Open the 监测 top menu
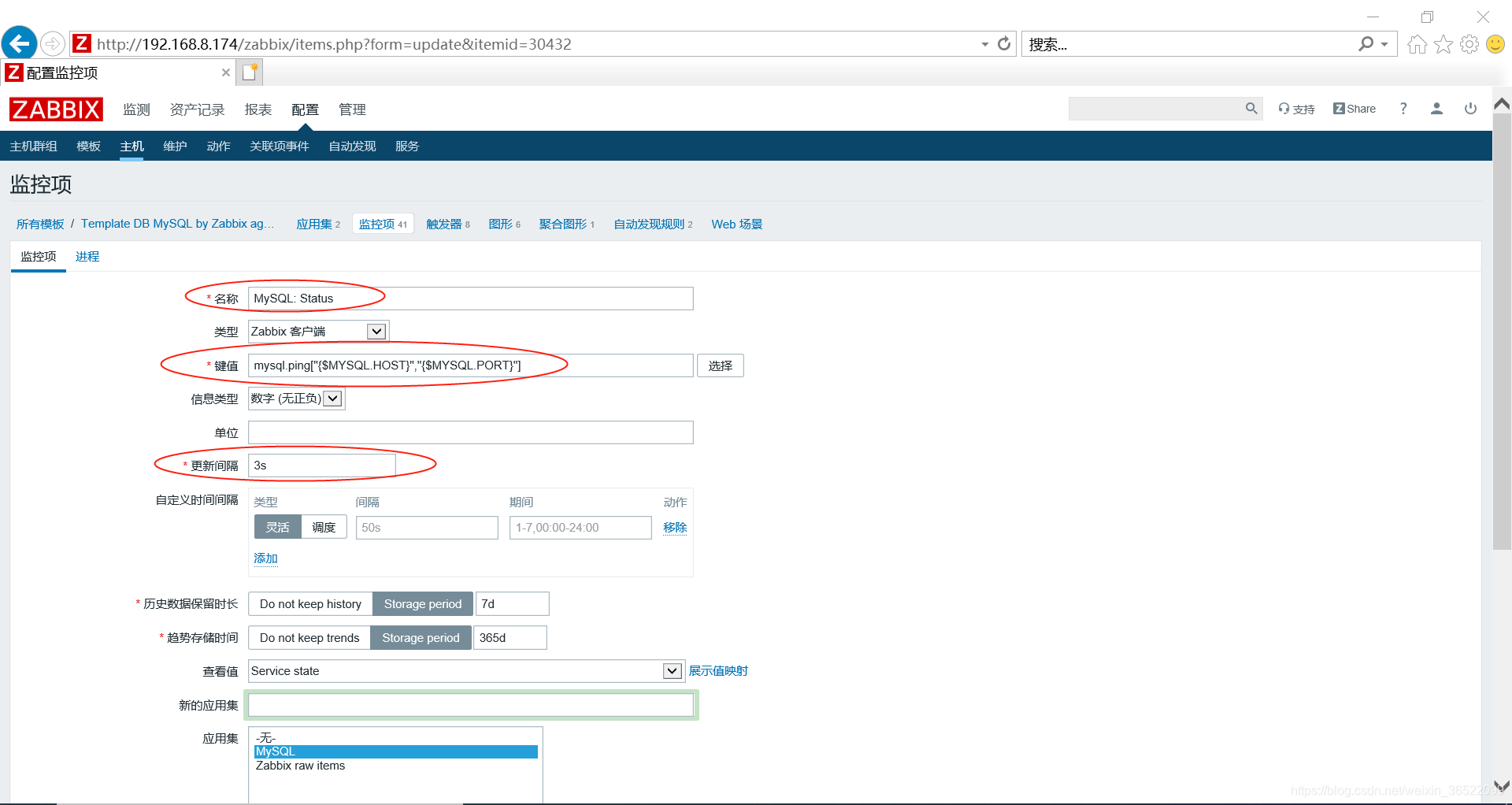Screen dimensions: 1512x805 [x=136, y=109]
